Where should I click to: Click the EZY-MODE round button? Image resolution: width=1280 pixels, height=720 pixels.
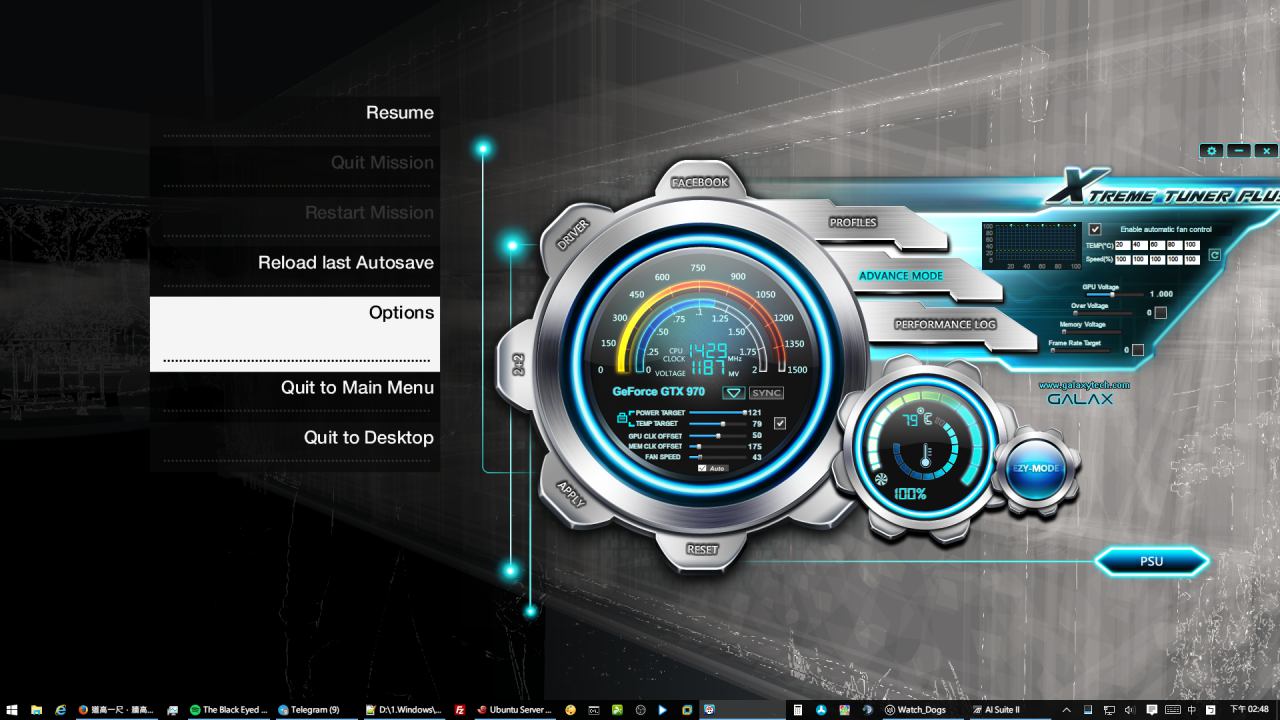[x=1034, y=469]
